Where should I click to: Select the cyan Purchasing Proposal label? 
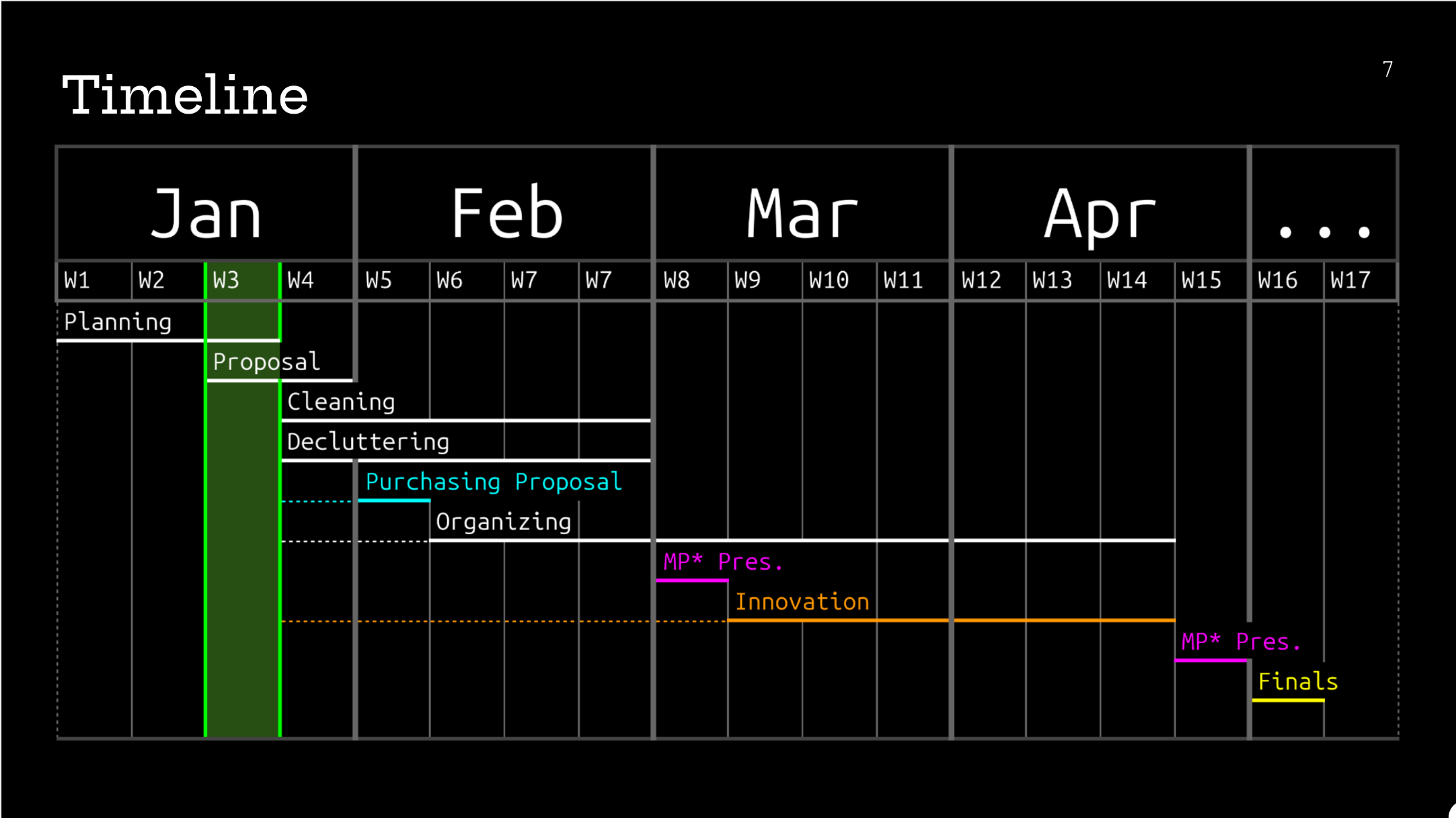click(x=494, y=482)
